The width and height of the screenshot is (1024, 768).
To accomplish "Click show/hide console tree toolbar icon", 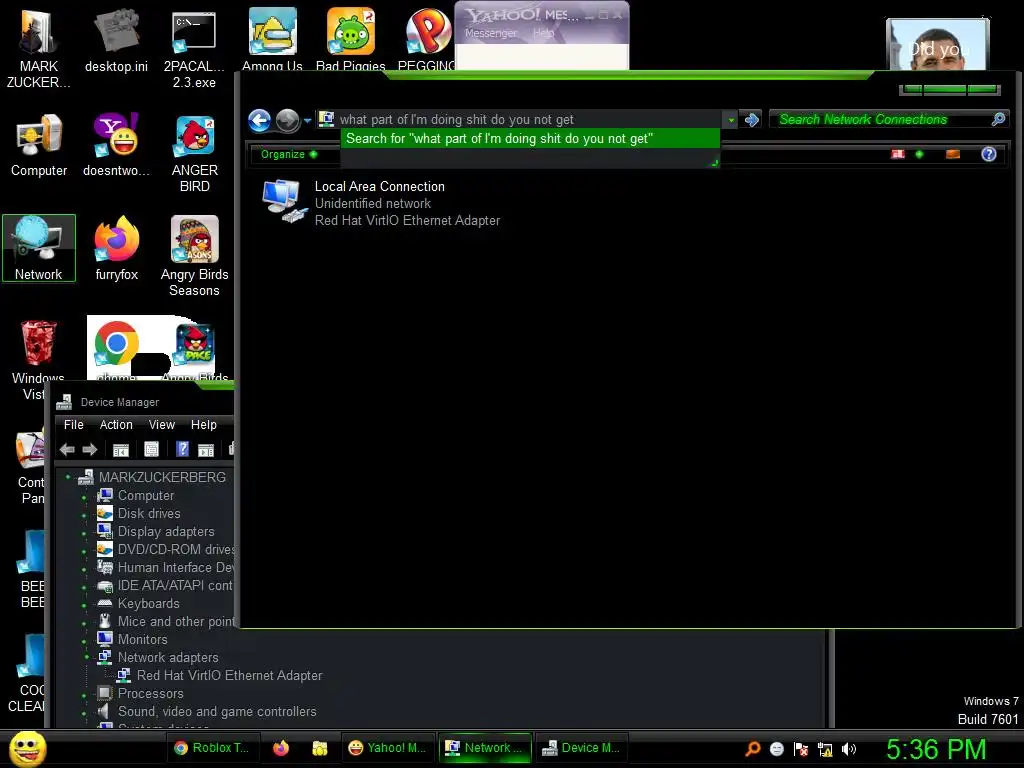I will (120, 449).
